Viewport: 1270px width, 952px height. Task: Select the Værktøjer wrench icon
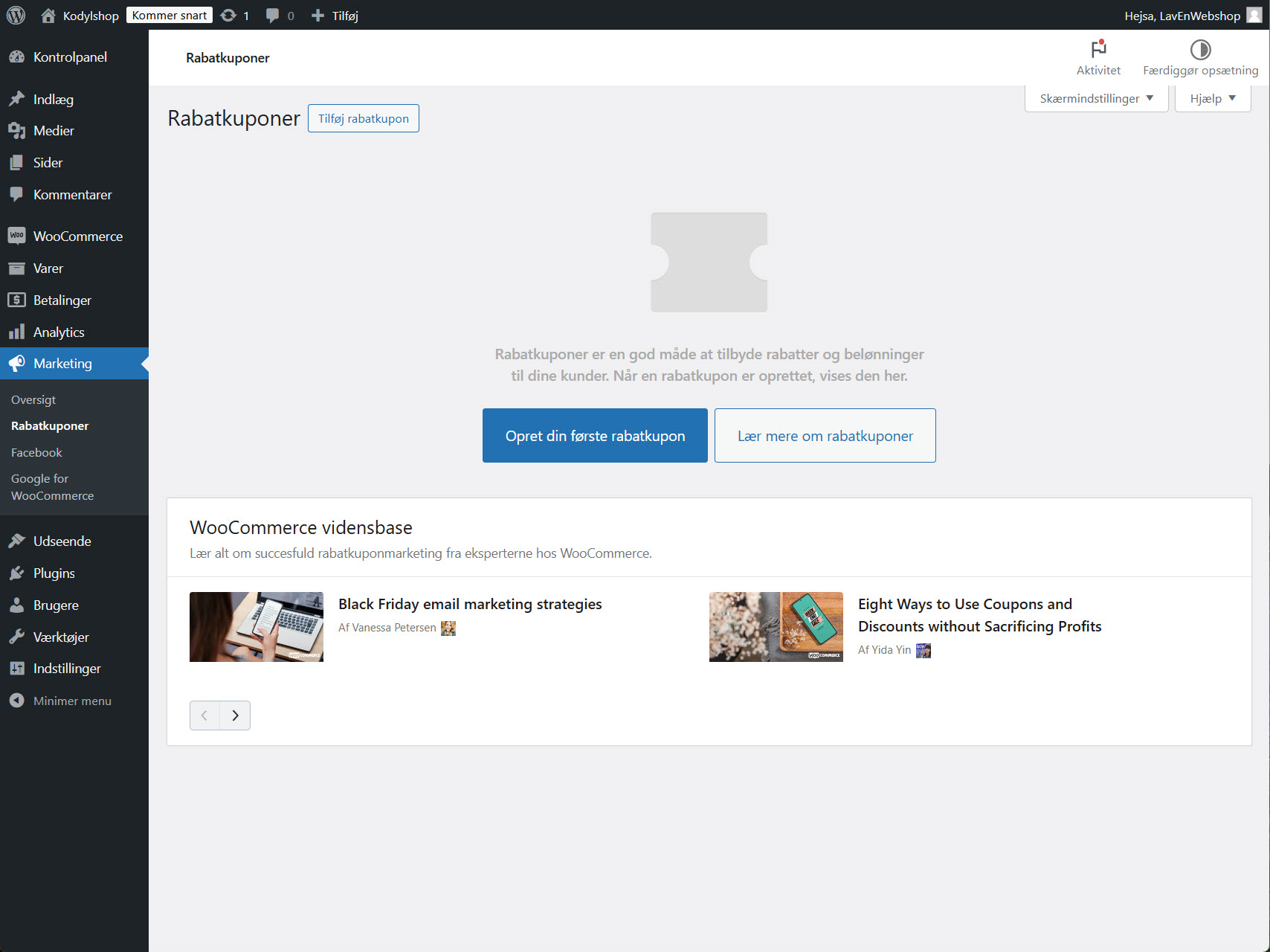pyautogui.click(x=18, y=637)
